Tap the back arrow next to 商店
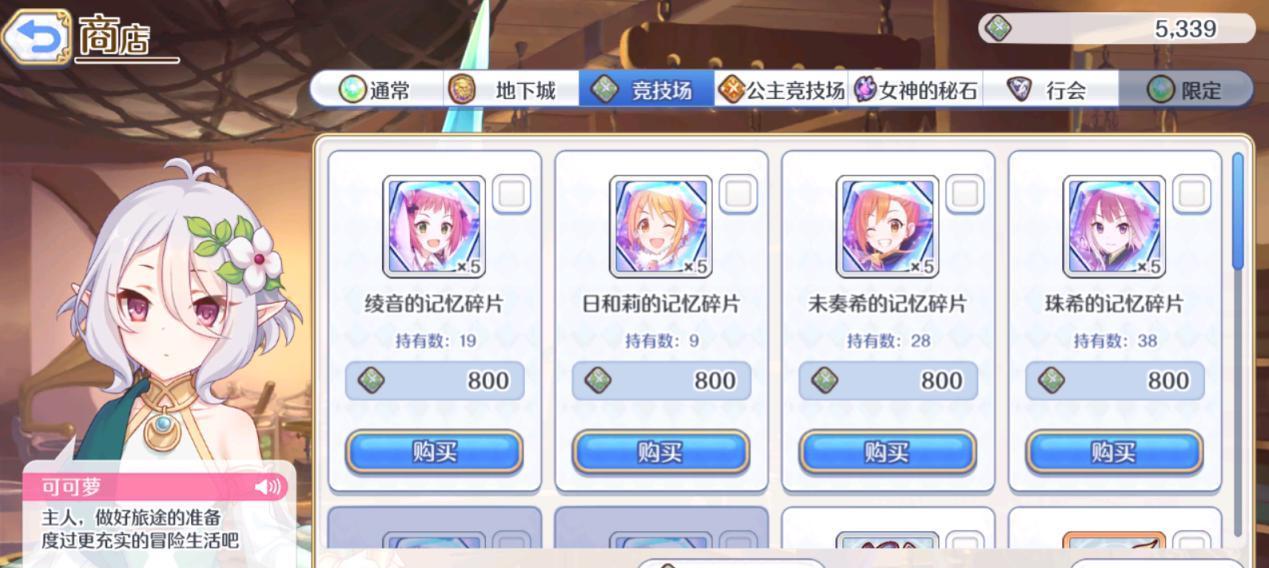Screen dimensions: 1269x568 pyautogui.click(x=35, y=37)
